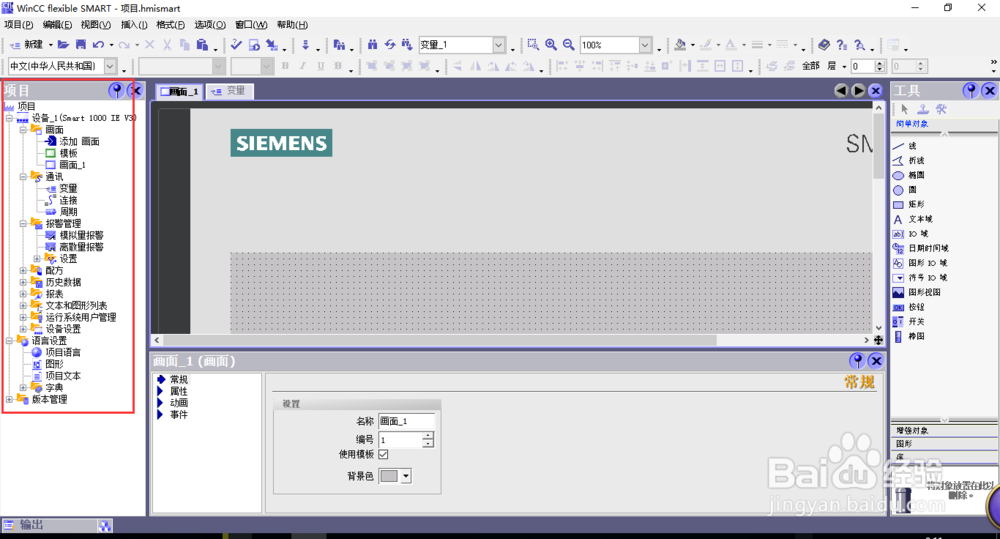
Task: Select 事件 in properties list
Action: [x=179, y=414]
